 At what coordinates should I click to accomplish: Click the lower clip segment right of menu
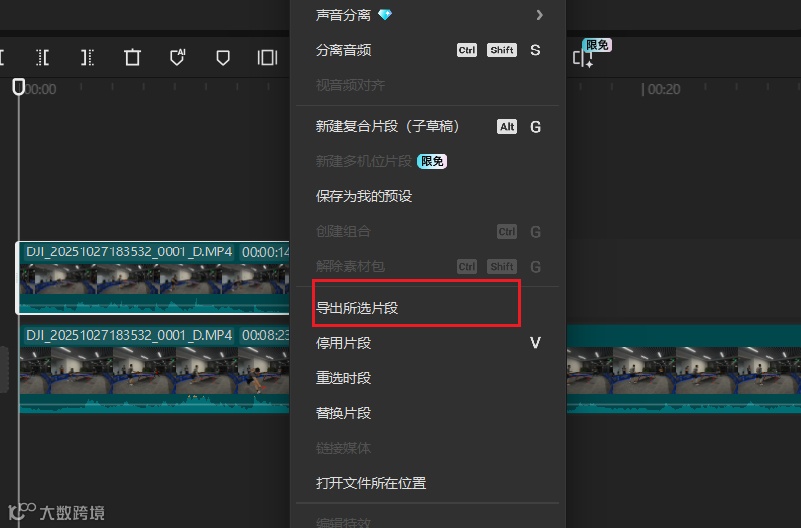pyautogui.click(x=684, y=369)
